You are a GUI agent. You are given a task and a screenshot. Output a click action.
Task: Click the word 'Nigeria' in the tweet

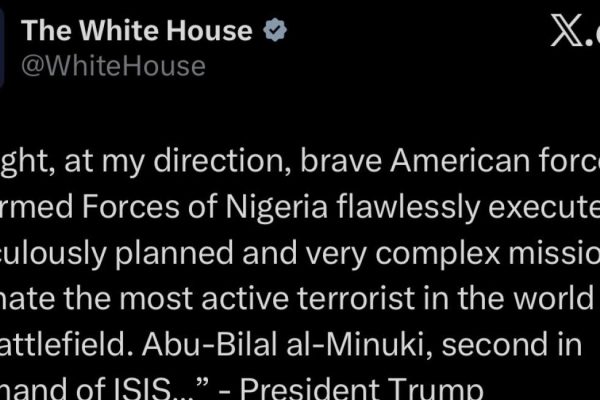(276, 208)
